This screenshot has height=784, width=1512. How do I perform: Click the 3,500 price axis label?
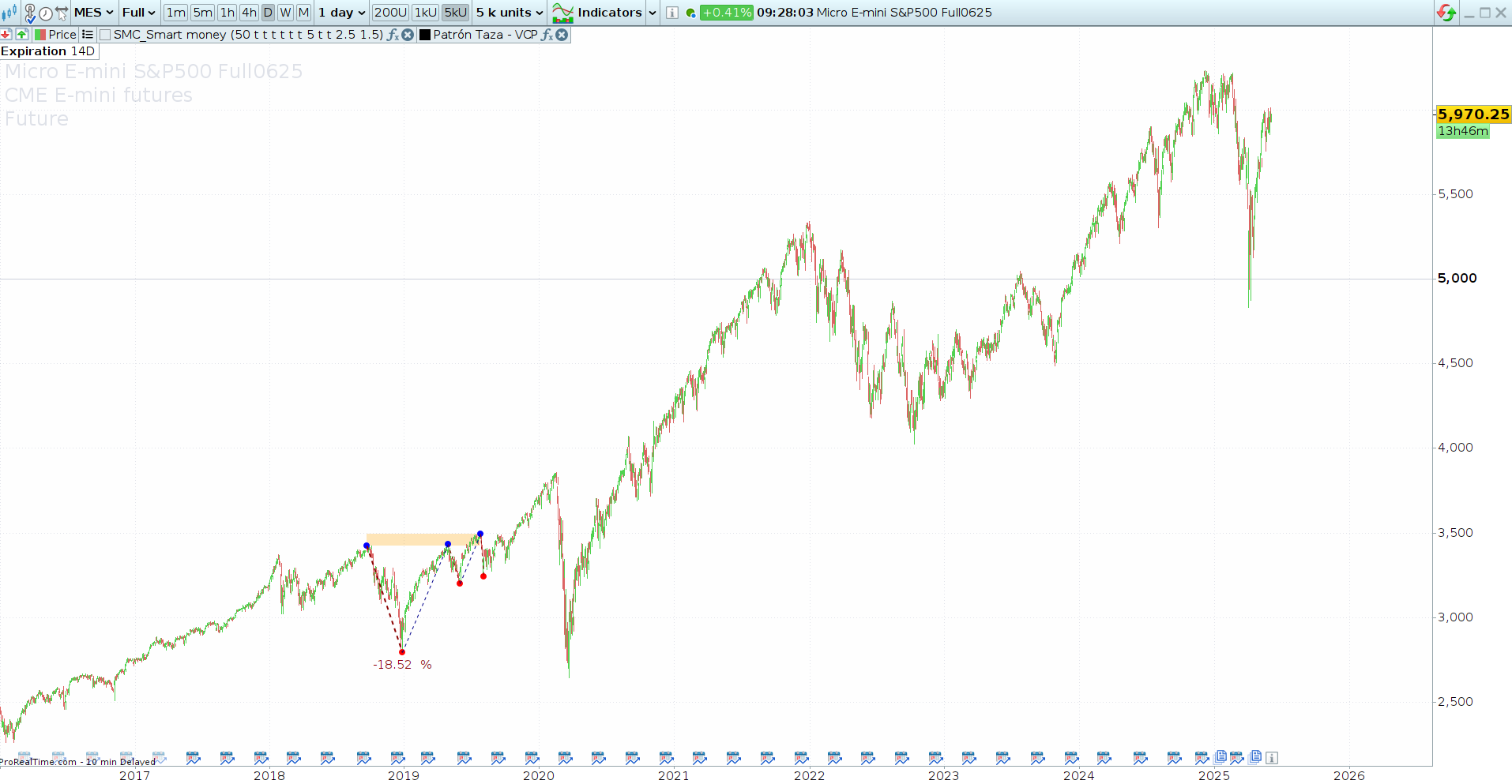[1455, 533]
